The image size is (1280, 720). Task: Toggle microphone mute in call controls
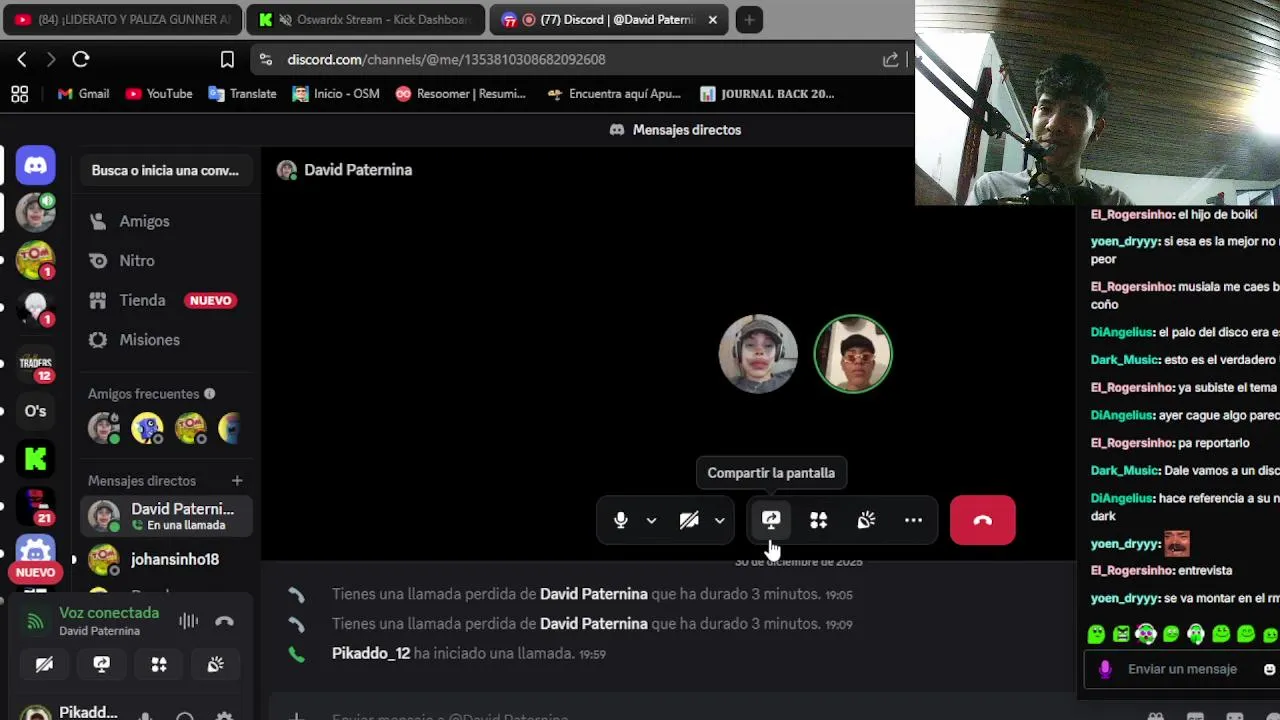[x=621, y=520]
